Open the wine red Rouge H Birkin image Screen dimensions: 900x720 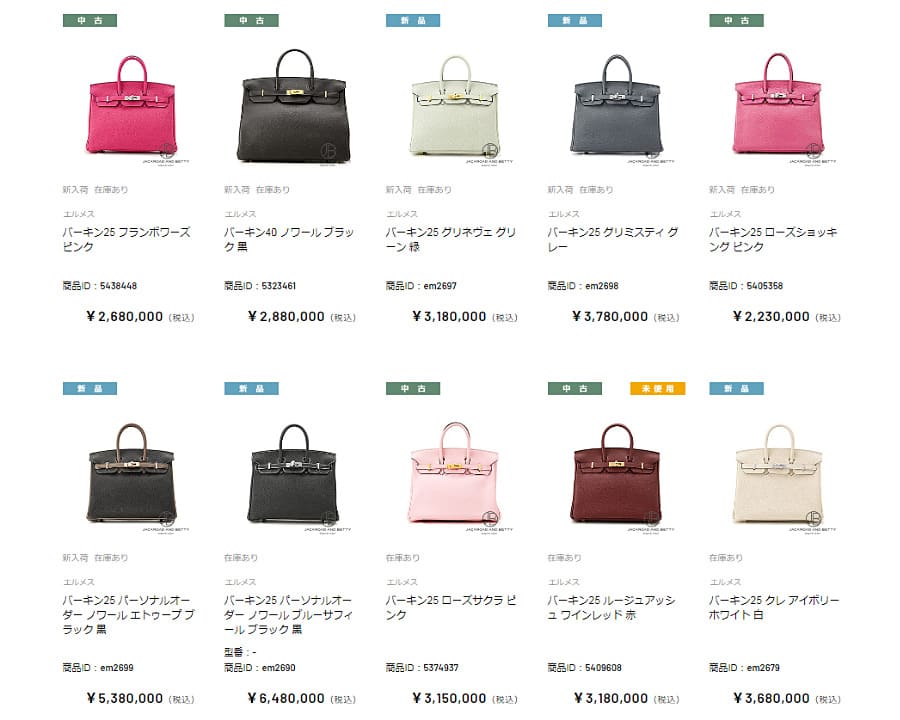click(616, 473)
